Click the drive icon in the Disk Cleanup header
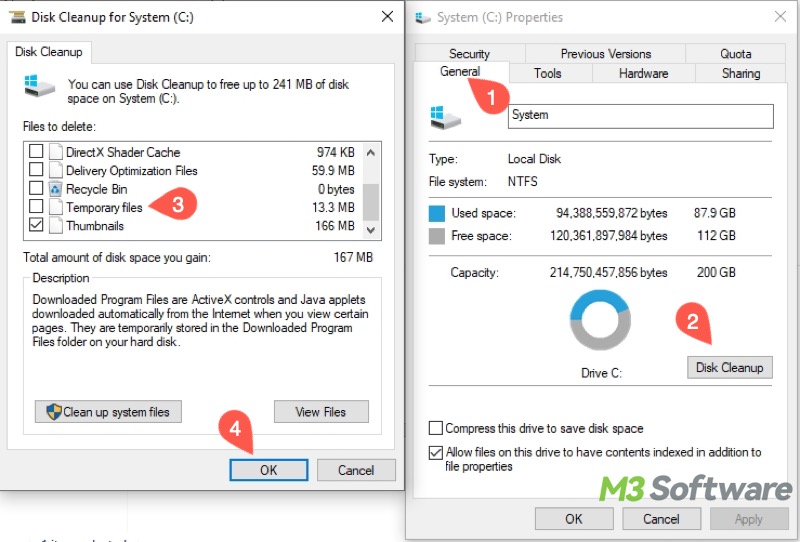 pos(39,86)
